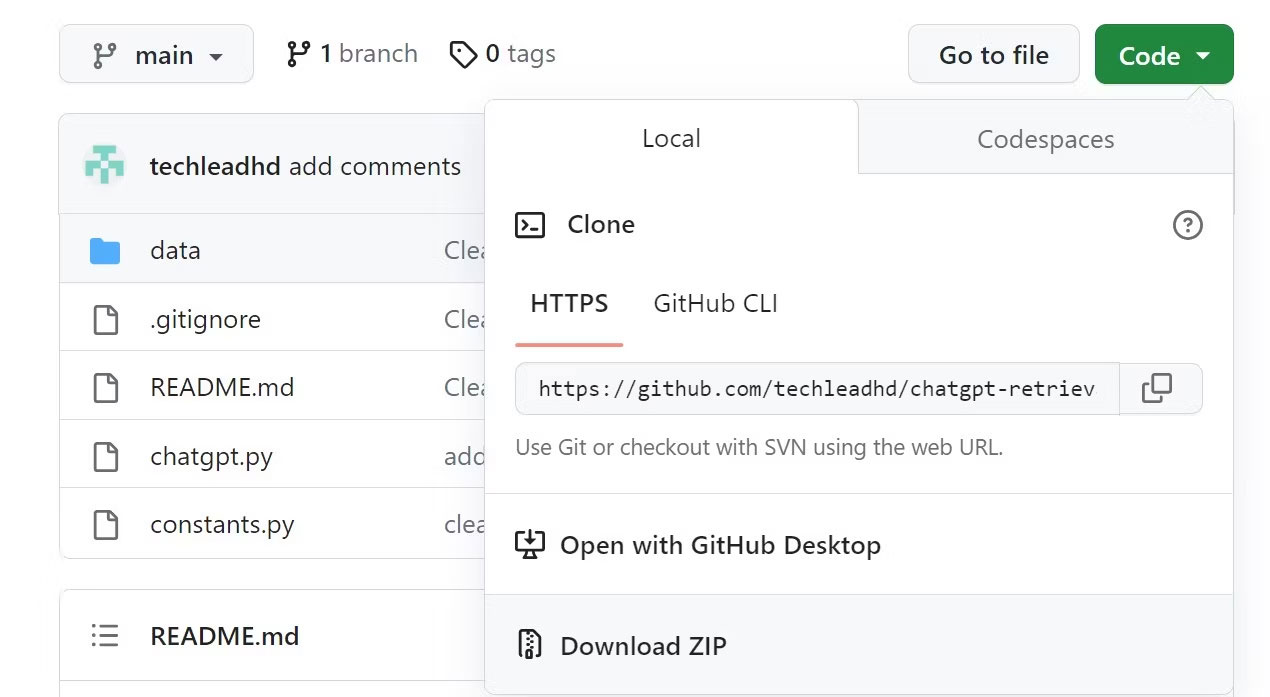Click the blue data folder icon
This screenshot has height=697, width=1270.
(105, 251)
